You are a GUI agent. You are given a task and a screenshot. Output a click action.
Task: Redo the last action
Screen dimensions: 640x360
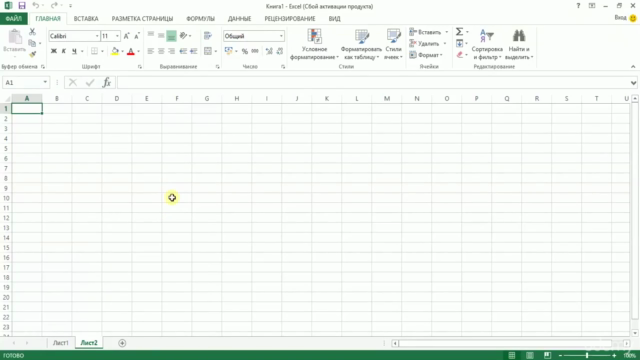tap(54, 6)
